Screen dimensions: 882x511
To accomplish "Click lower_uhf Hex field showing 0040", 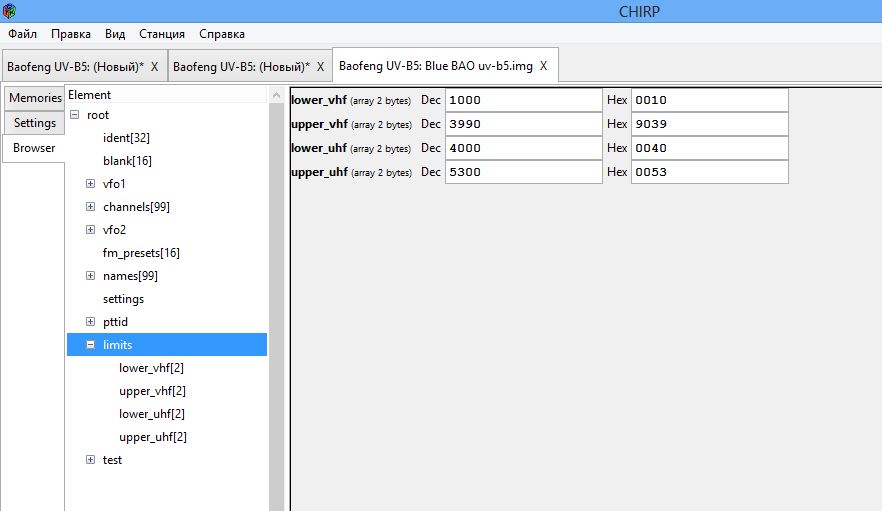I will (710, 148).
